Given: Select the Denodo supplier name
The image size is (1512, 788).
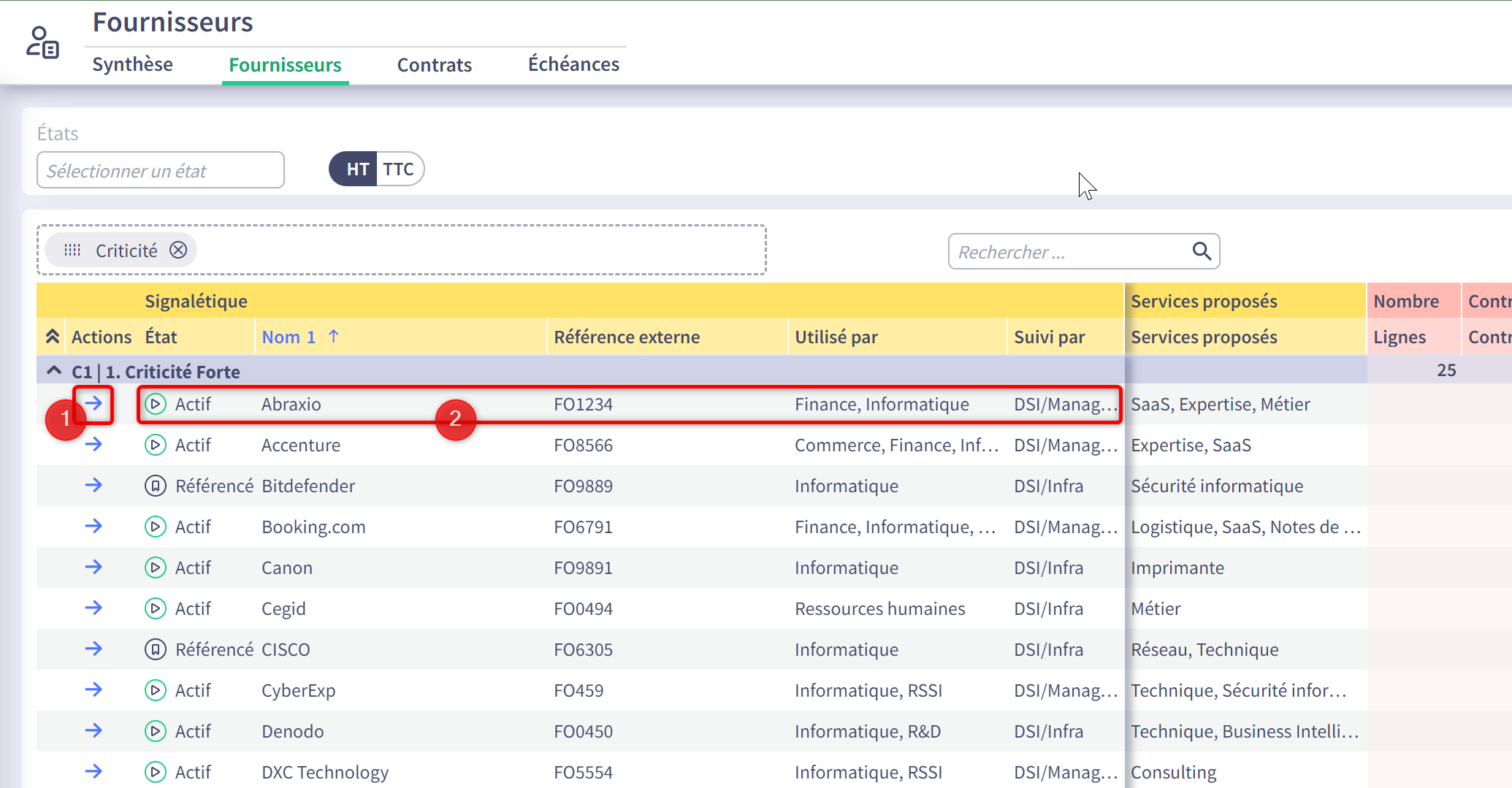Looking at the screenshot, I should pyautogui.click(x=293, y=731).
